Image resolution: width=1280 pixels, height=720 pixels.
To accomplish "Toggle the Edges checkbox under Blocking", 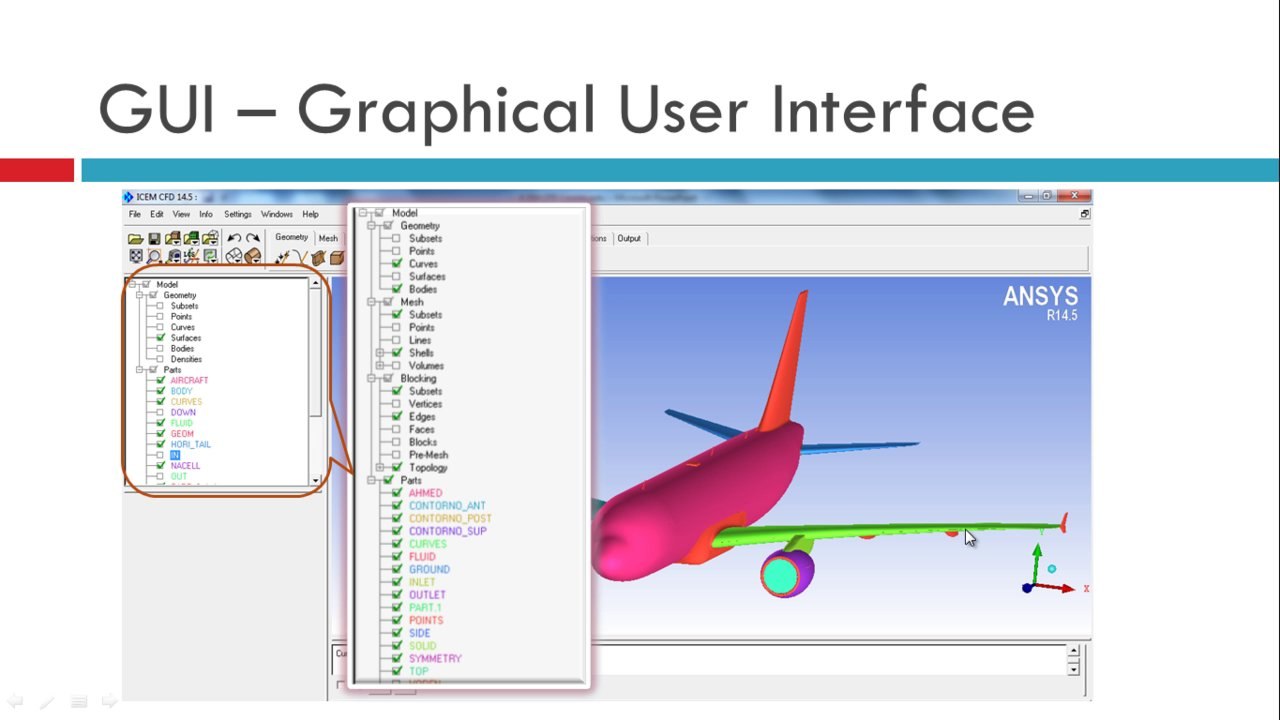I will [397, 417].
